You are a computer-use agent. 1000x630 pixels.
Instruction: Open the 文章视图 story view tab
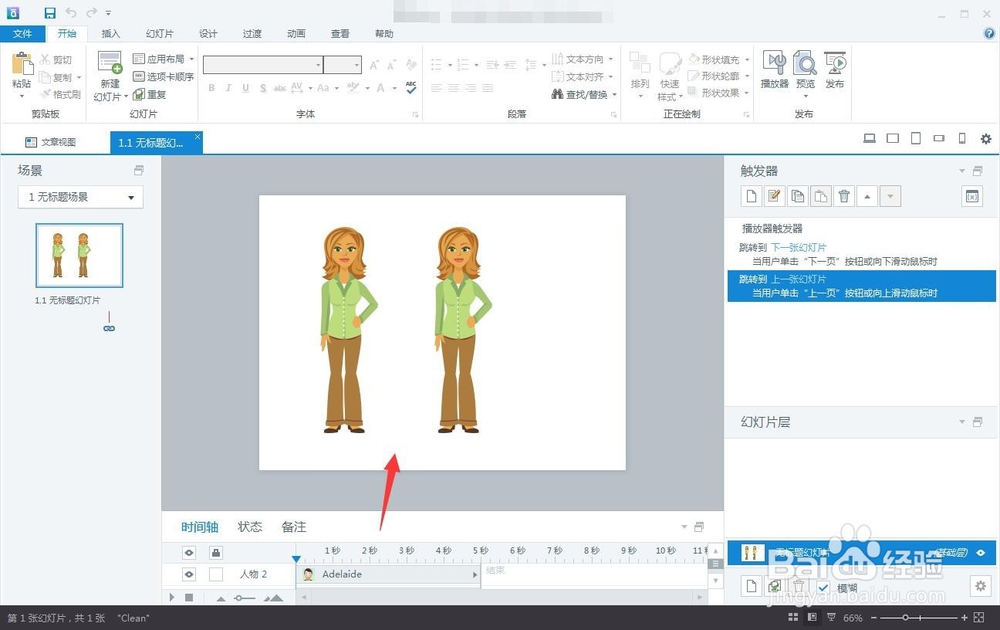coord(51,142)
